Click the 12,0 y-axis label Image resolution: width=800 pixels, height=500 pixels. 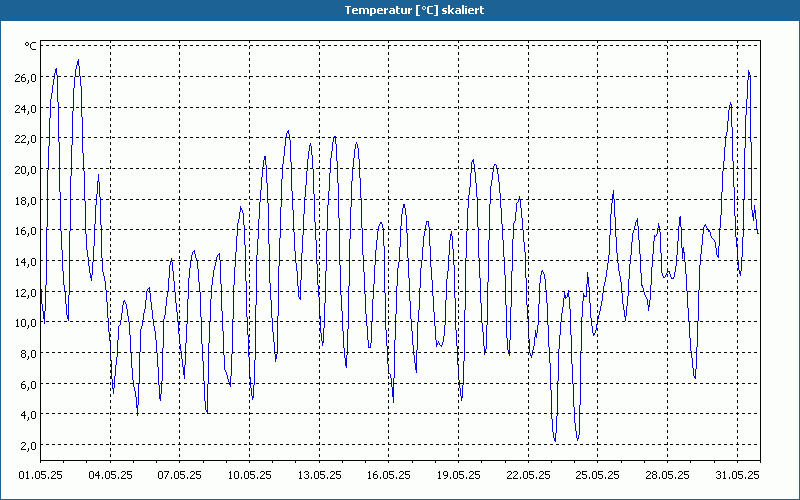pos(26,292)
